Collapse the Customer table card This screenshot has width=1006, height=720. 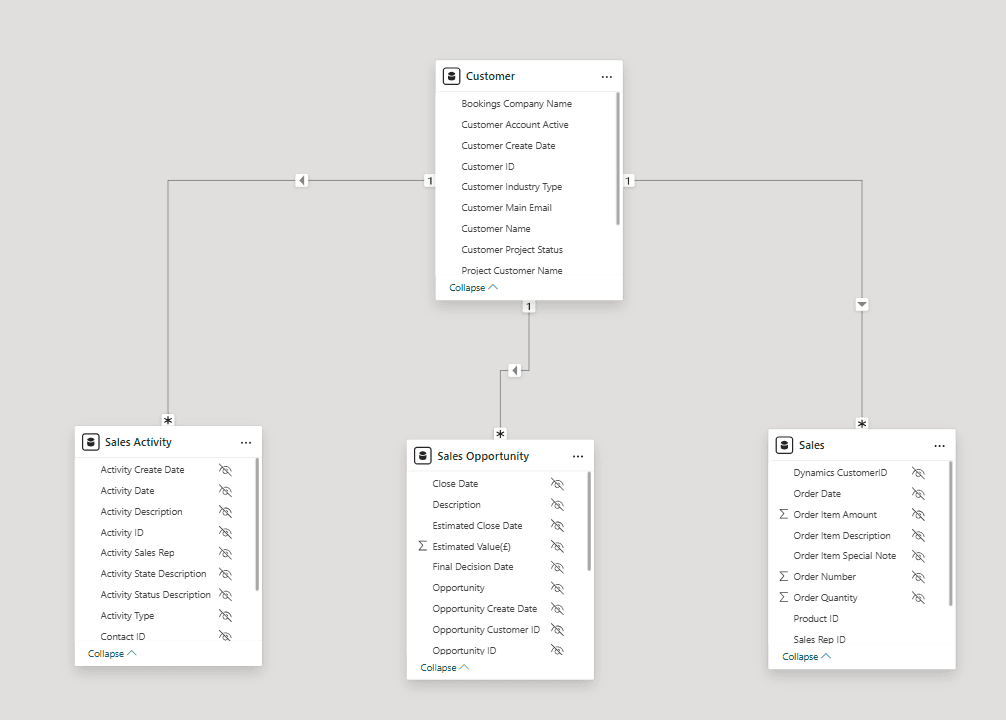point(473,288)
